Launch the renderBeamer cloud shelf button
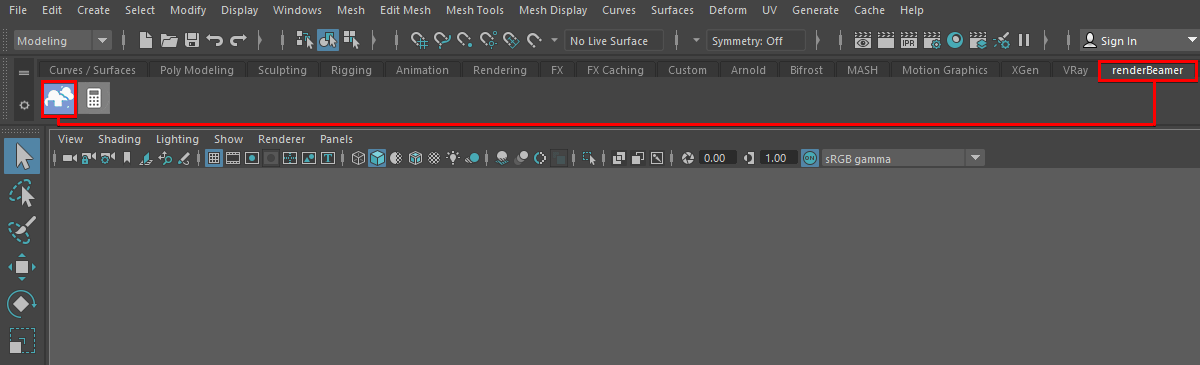This screenshot has width=1200, height=365. click(59, 98)
